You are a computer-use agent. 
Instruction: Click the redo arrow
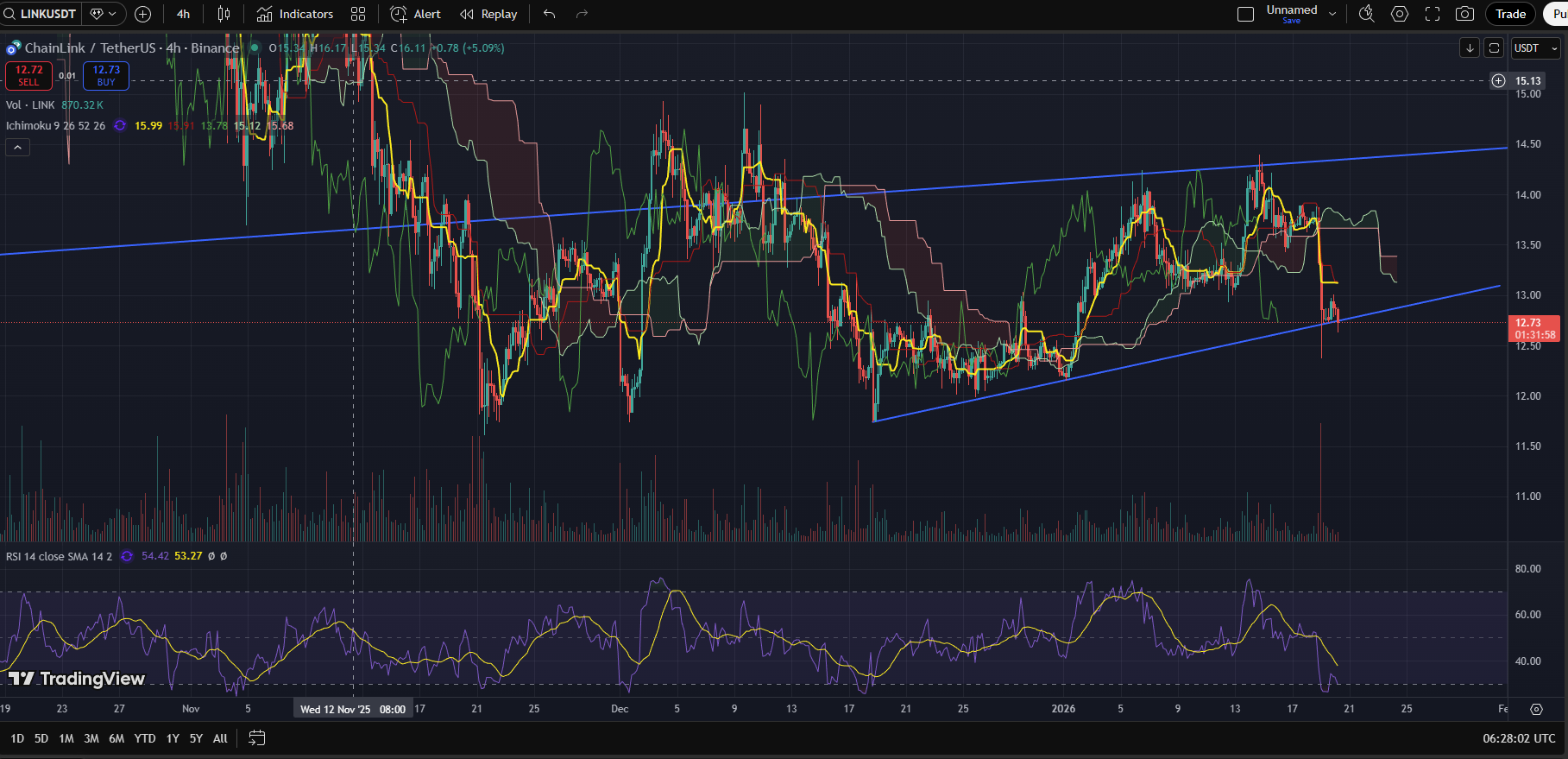(x=582, y=14)
